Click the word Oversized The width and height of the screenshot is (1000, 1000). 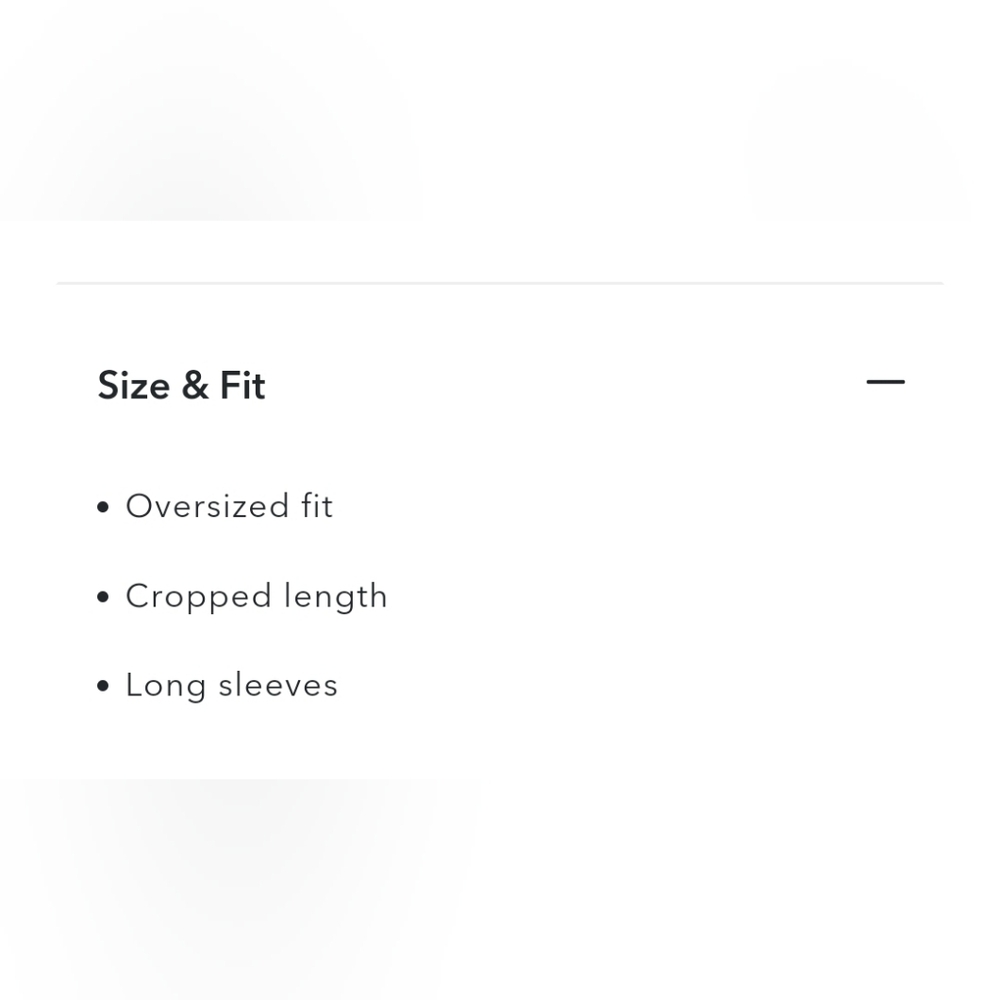point(207,506)
